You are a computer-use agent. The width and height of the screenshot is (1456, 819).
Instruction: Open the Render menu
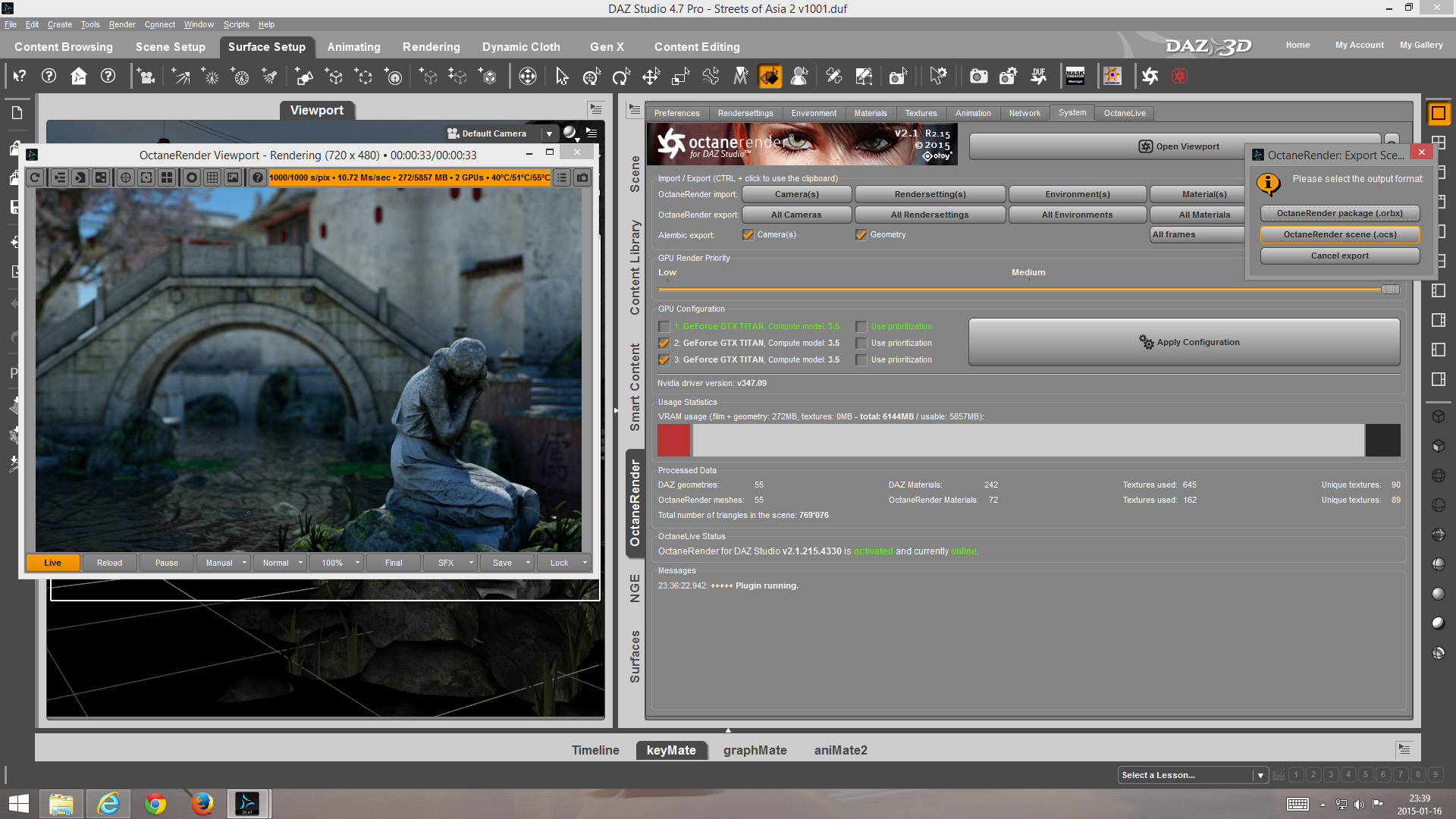click(121, 24)
